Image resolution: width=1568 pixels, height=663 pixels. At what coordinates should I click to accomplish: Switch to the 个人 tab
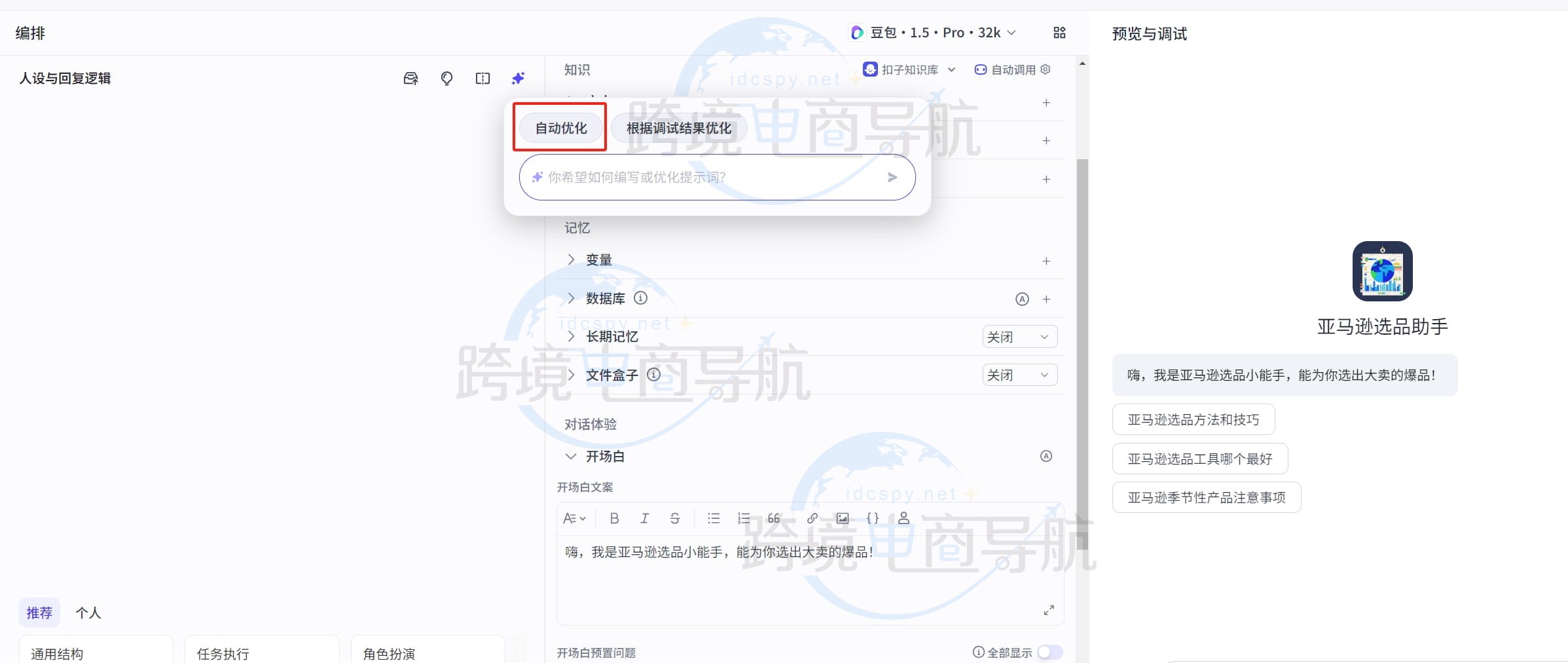(x=88, y=612)
